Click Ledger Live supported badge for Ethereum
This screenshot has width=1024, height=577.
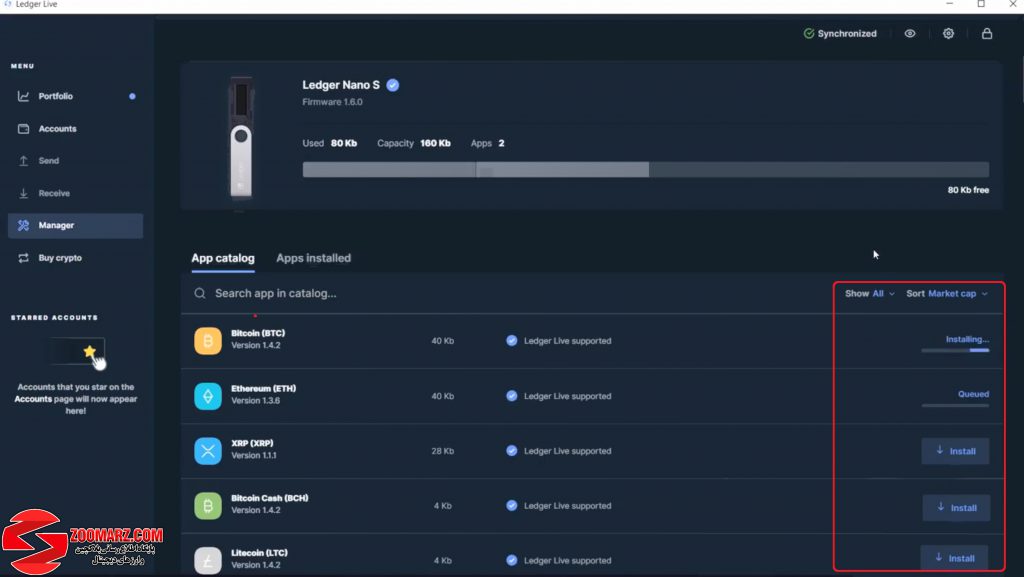coord(559,396)
